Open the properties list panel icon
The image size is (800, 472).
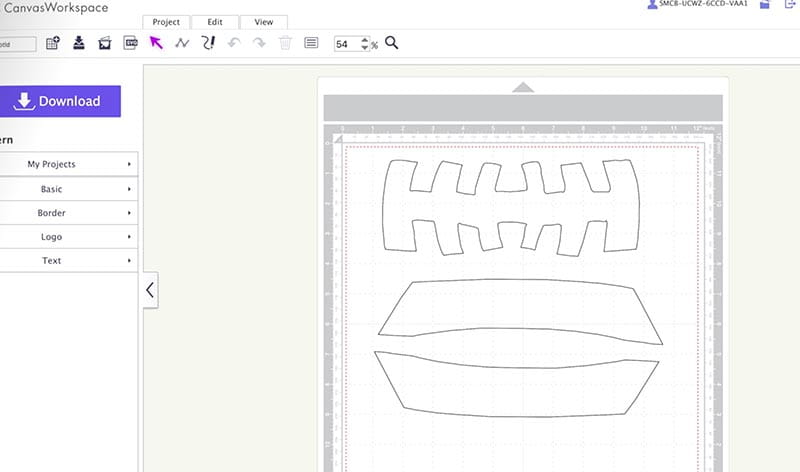tap(311, 43)
